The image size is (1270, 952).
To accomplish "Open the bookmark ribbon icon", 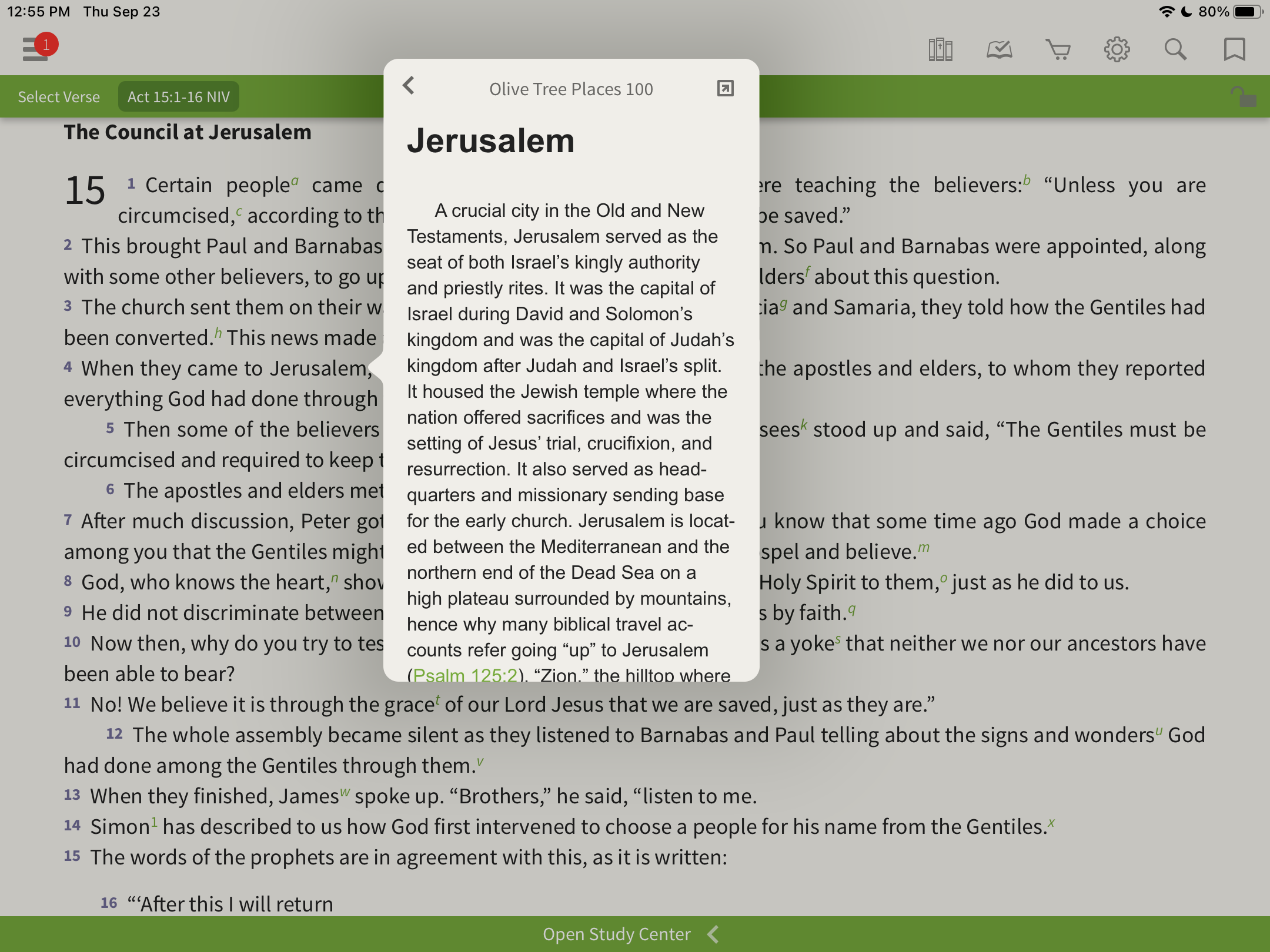I will (x=1234, y=50).
